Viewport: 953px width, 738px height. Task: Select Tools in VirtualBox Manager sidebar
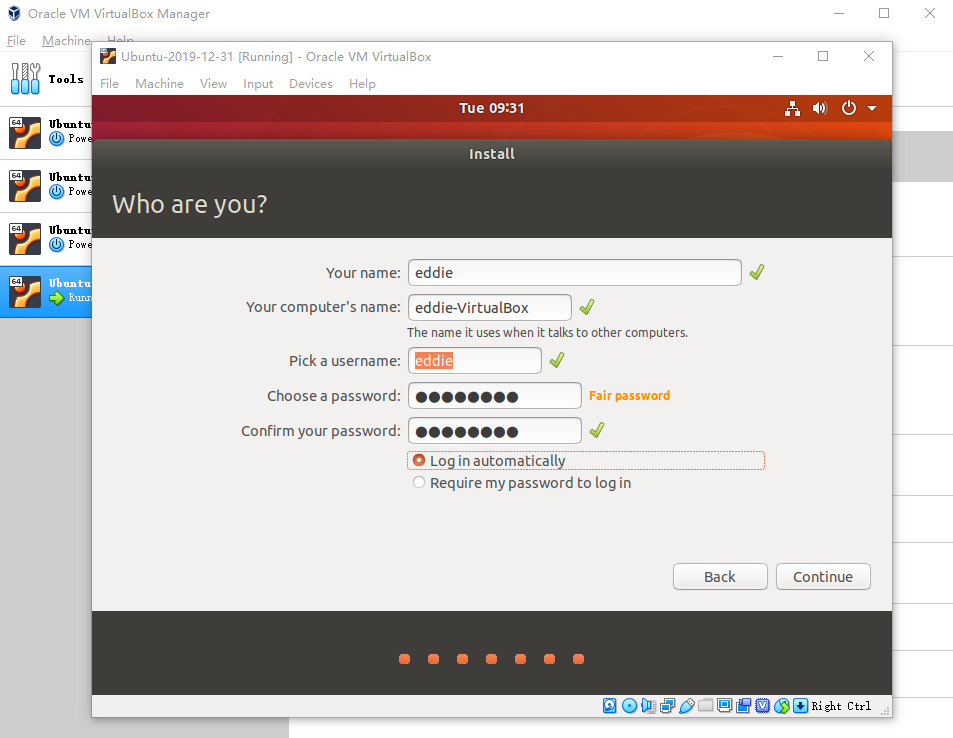tap(46, 79)
